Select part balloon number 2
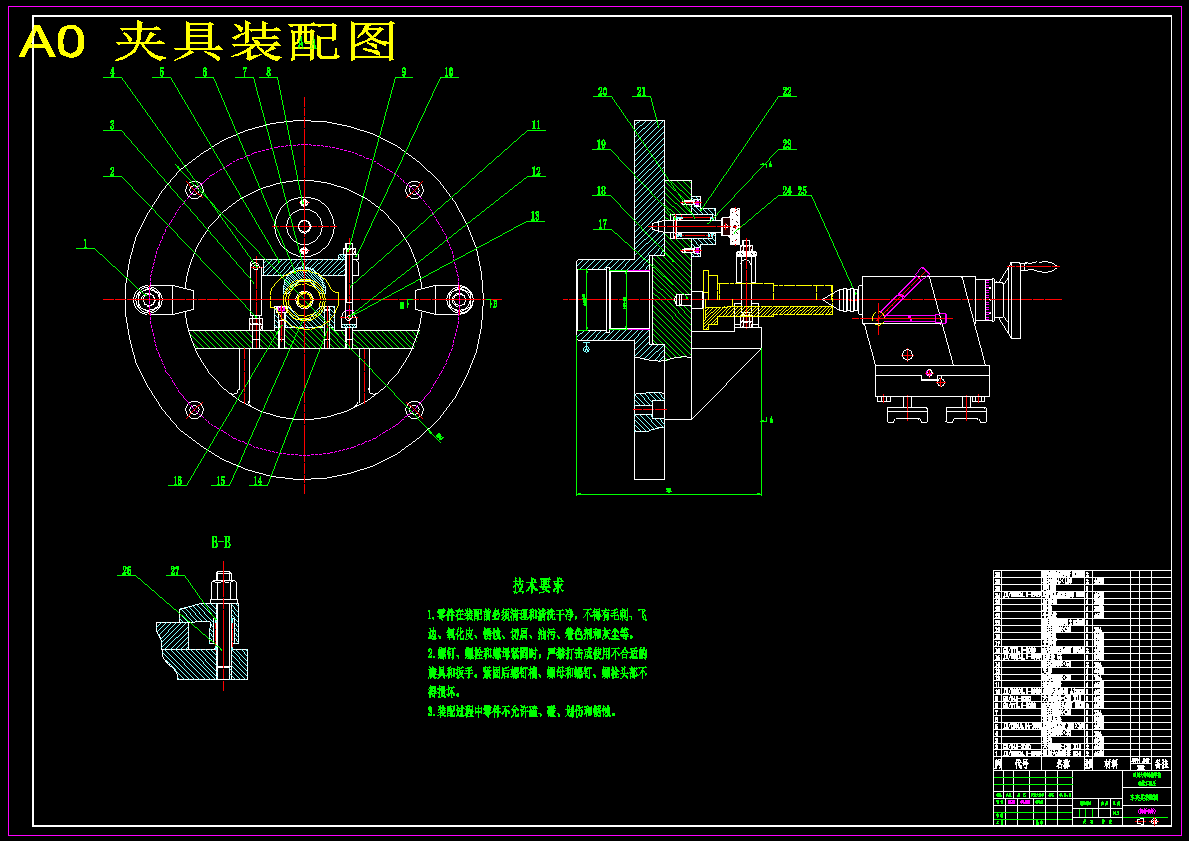Screen dimensions: 1189x841 (x=112, y=172)
